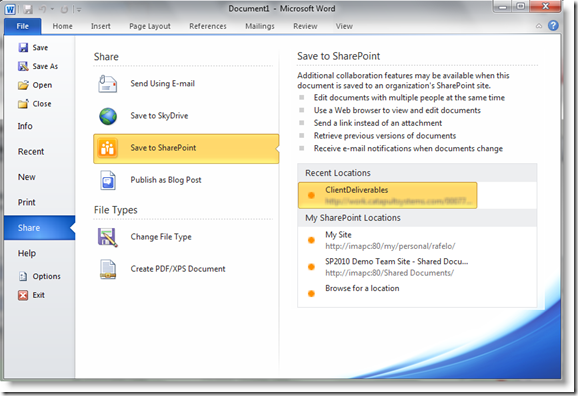578x396 pixels.
Task: Minimize the ribbon with the caret icon
Action: 539,26
